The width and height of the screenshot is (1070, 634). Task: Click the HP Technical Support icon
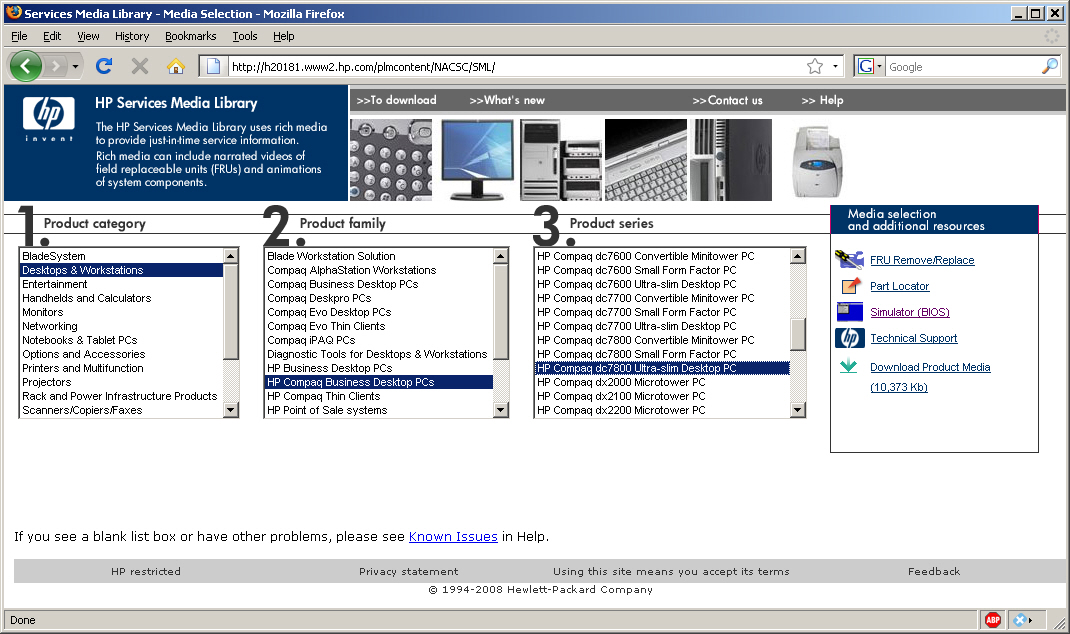(x=849, y=338)
